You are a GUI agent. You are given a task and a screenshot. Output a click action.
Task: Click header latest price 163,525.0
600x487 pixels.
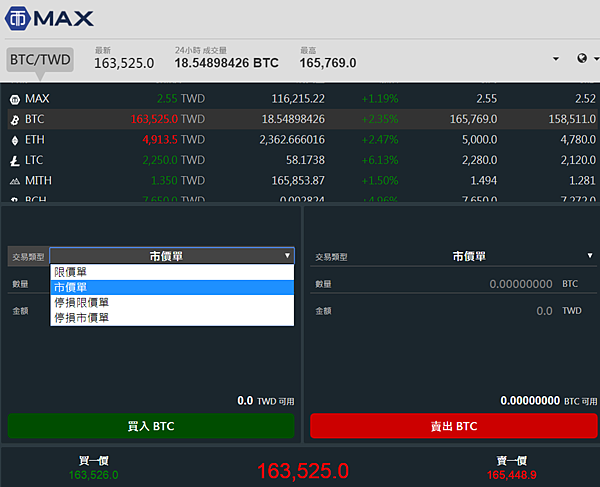(124, 63)
